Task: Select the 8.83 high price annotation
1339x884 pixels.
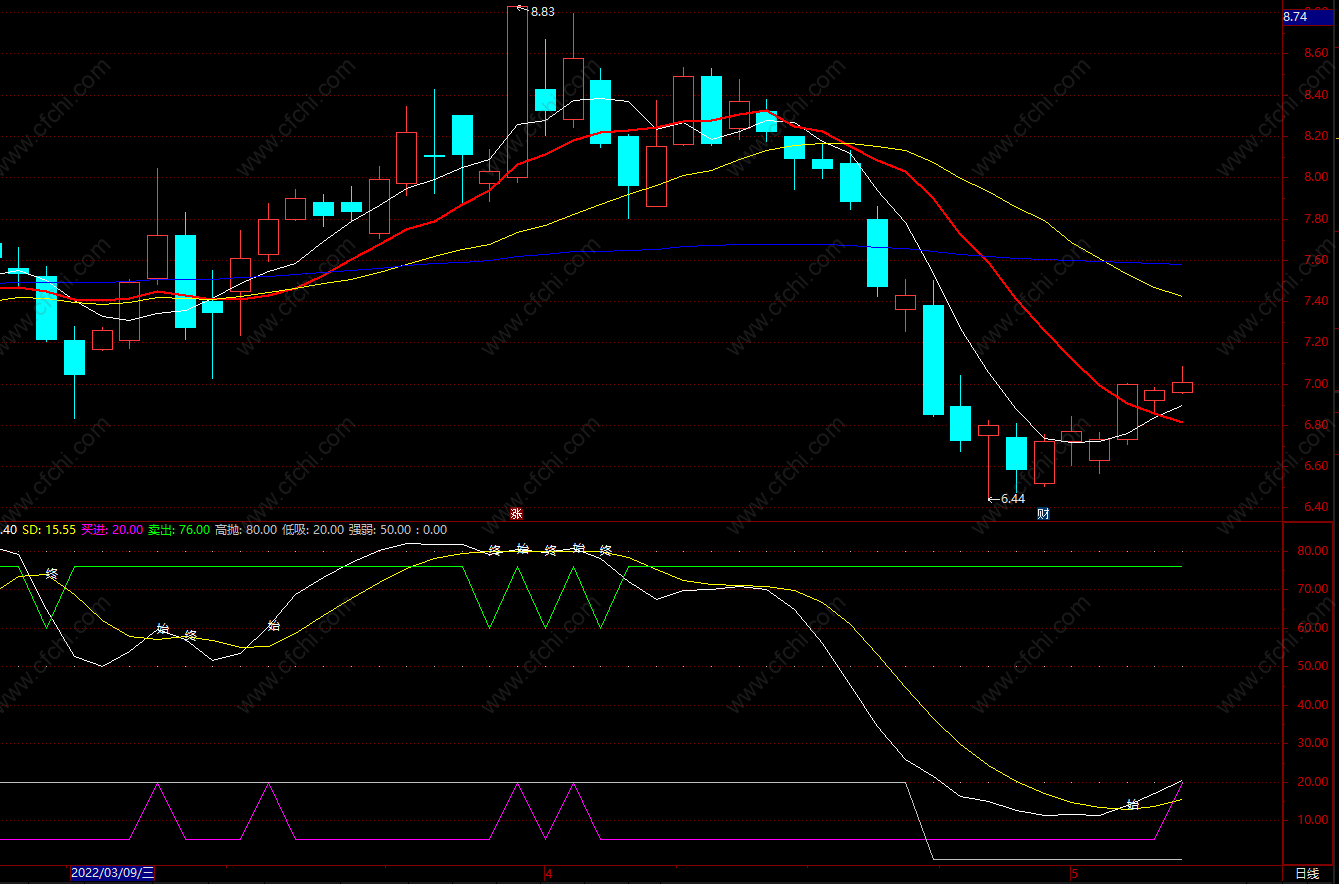Action: pos(542,12)
